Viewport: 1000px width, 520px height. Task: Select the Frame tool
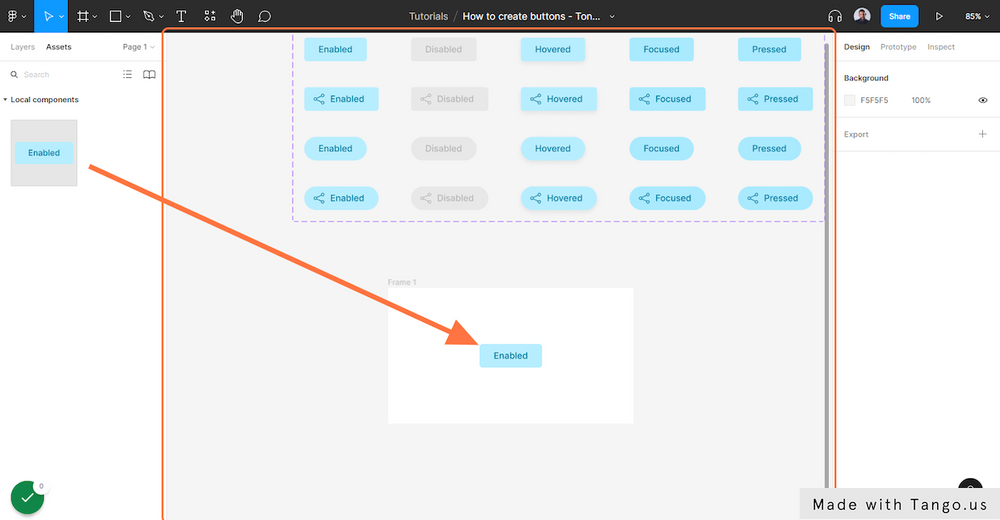83,16
